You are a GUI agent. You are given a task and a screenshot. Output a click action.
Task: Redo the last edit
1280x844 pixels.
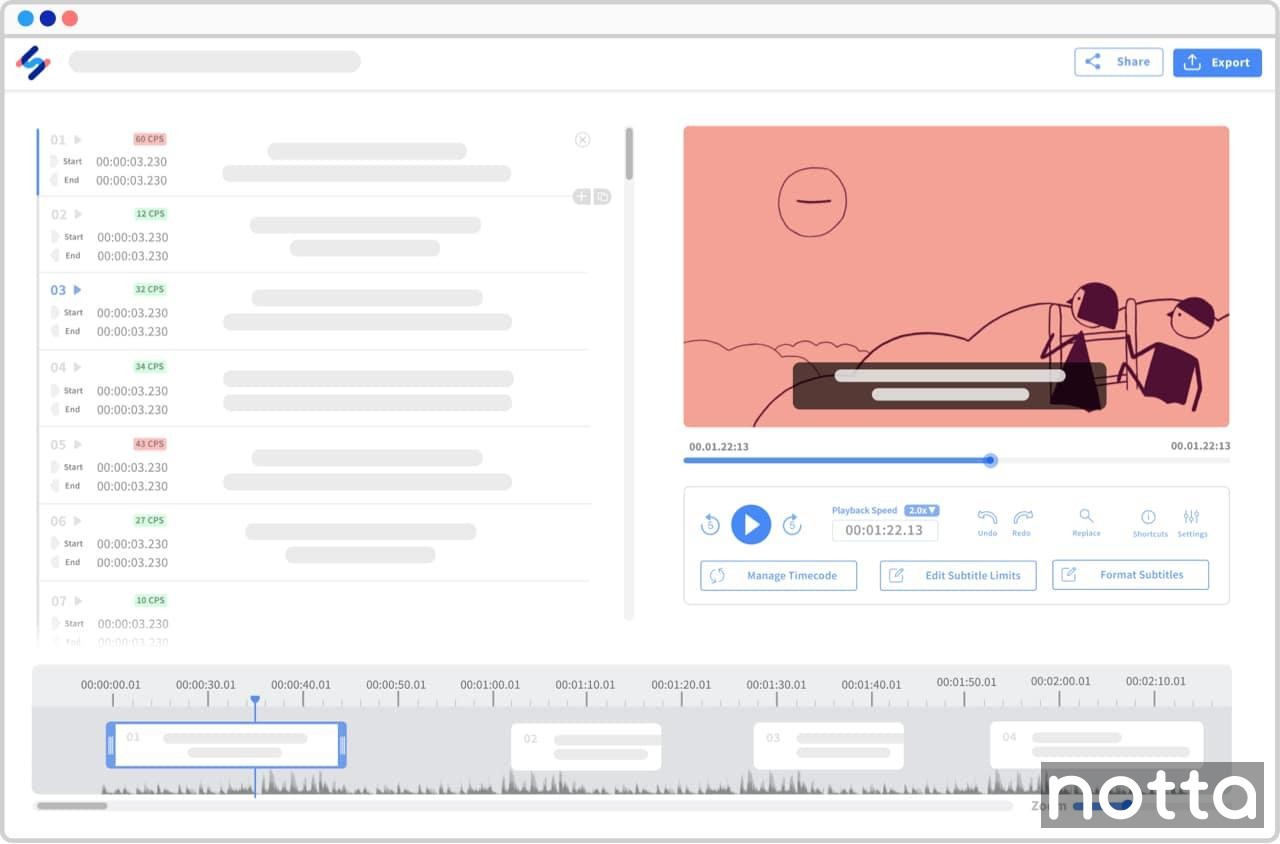coord(1022,520)
